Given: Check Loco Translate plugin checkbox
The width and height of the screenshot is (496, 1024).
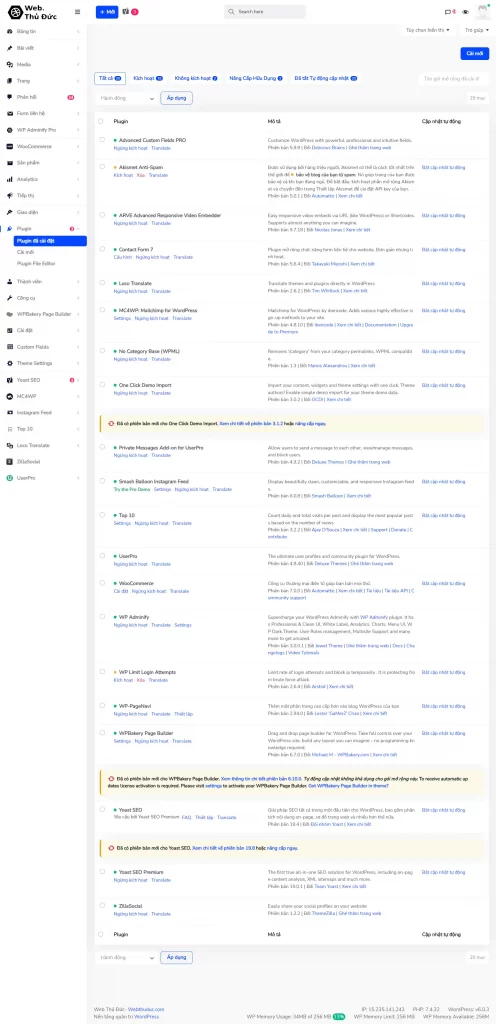Looking at the screenshot, I should click(102, 283).
